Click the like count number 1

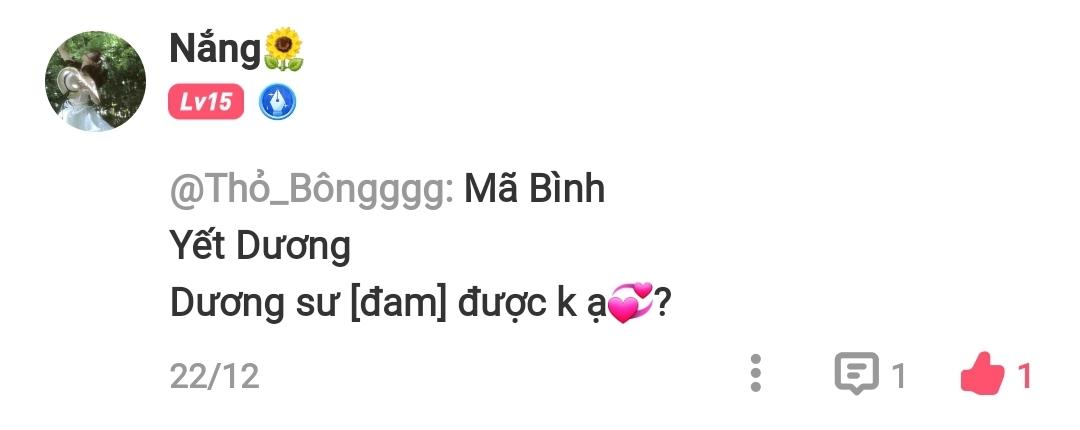point(1024,376)
